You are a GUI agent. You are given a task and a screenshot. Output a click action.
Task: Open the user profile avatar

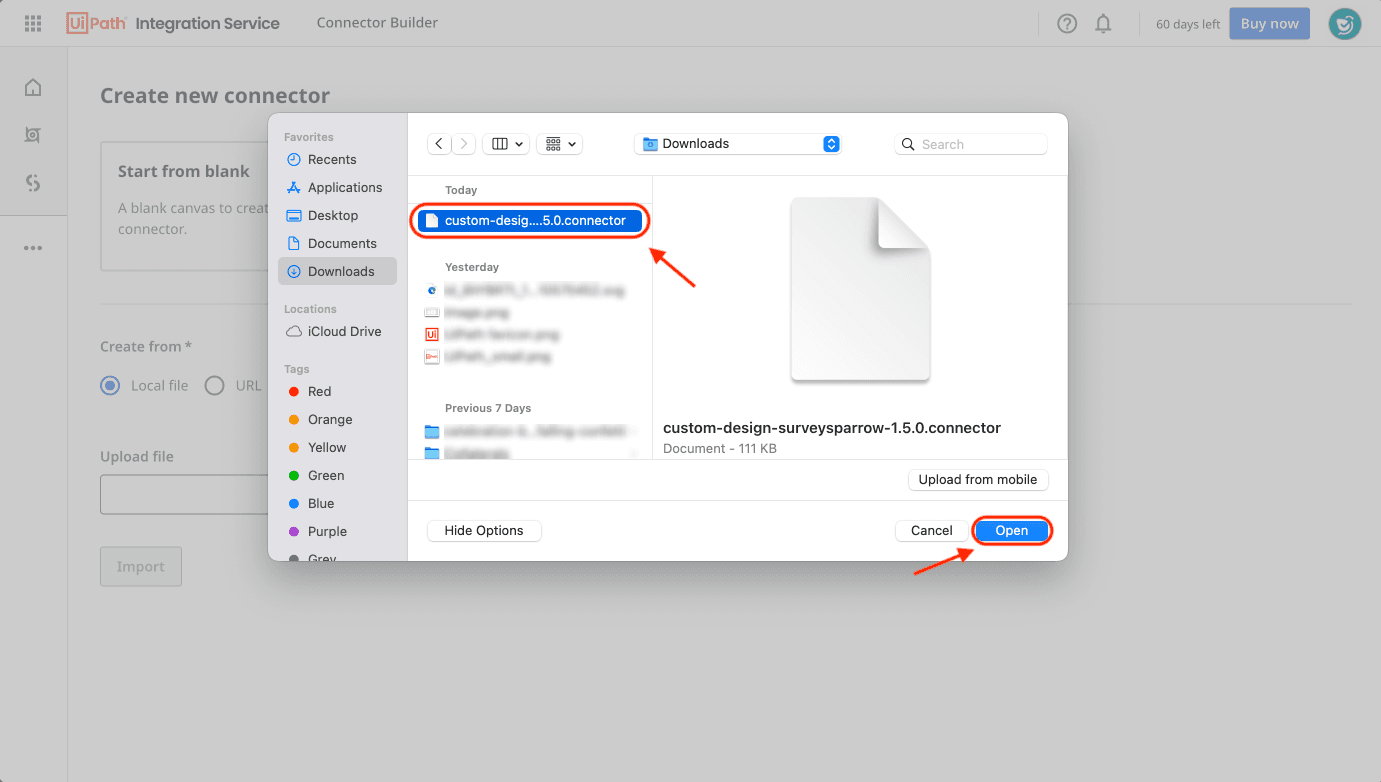click(x=1344, y=24)
